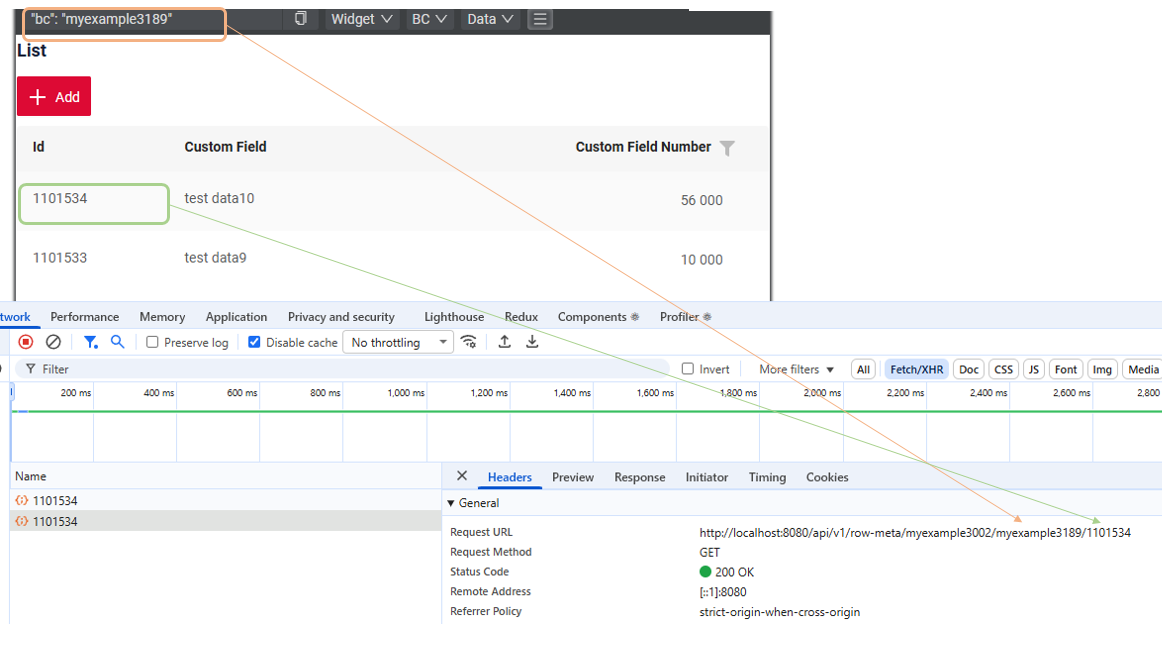Expand the Widget dropdown

(361, 19)
